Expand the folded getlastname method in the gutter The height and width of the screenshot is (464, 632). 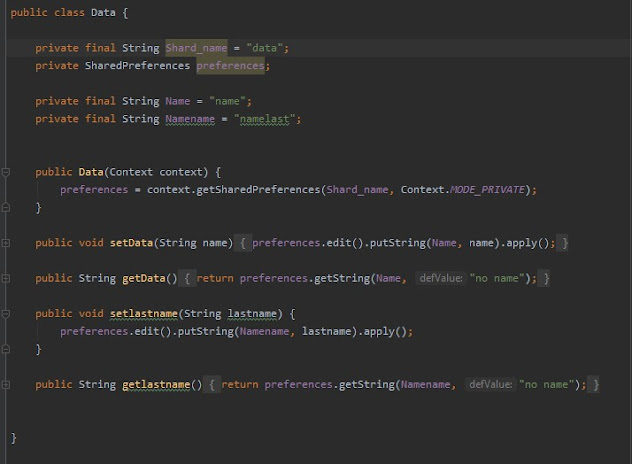point(6,385)
